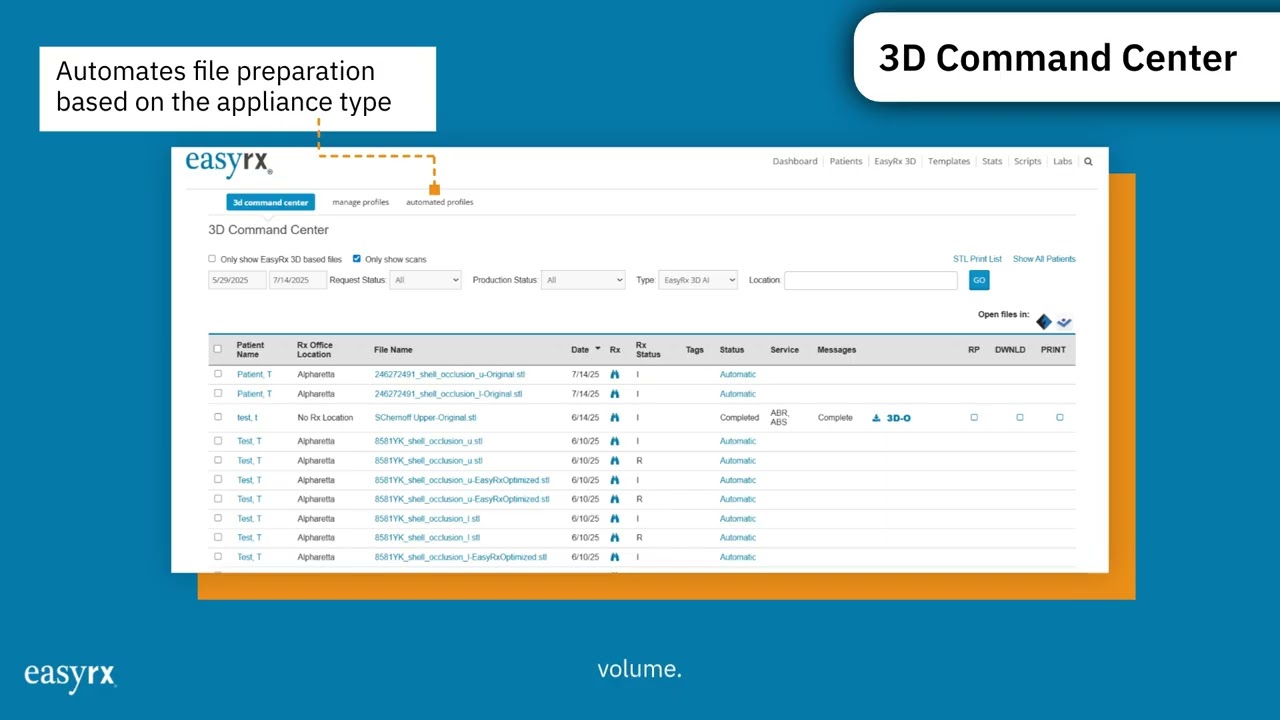Select row checkbox for 246272491_shell_occlusion_u-Original.stl
Screen dimensions: 1280x720
[218, 374]
